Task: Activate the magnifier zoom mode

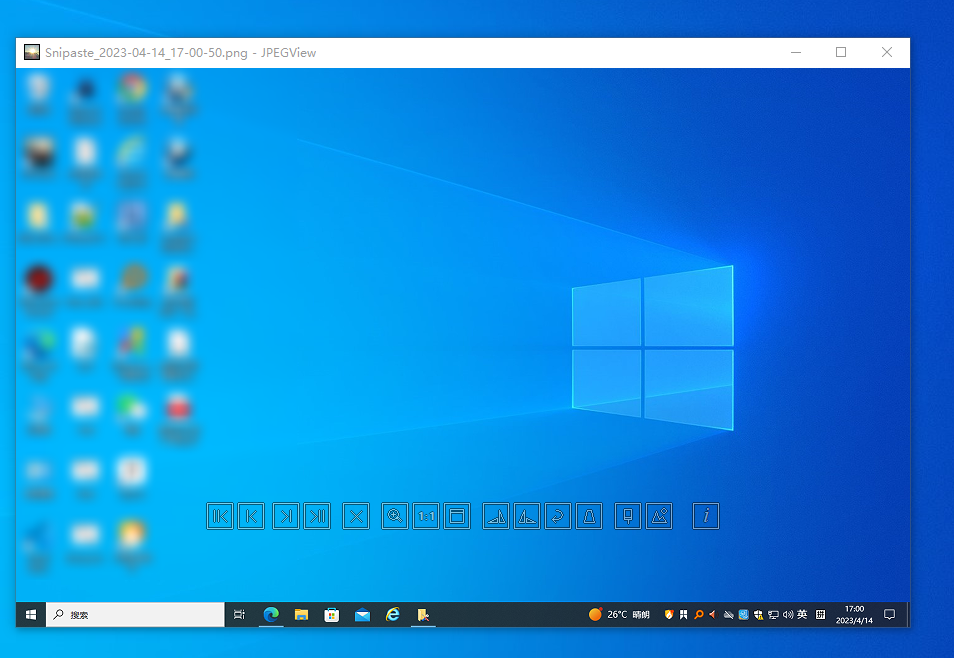Action: [395, 516]
